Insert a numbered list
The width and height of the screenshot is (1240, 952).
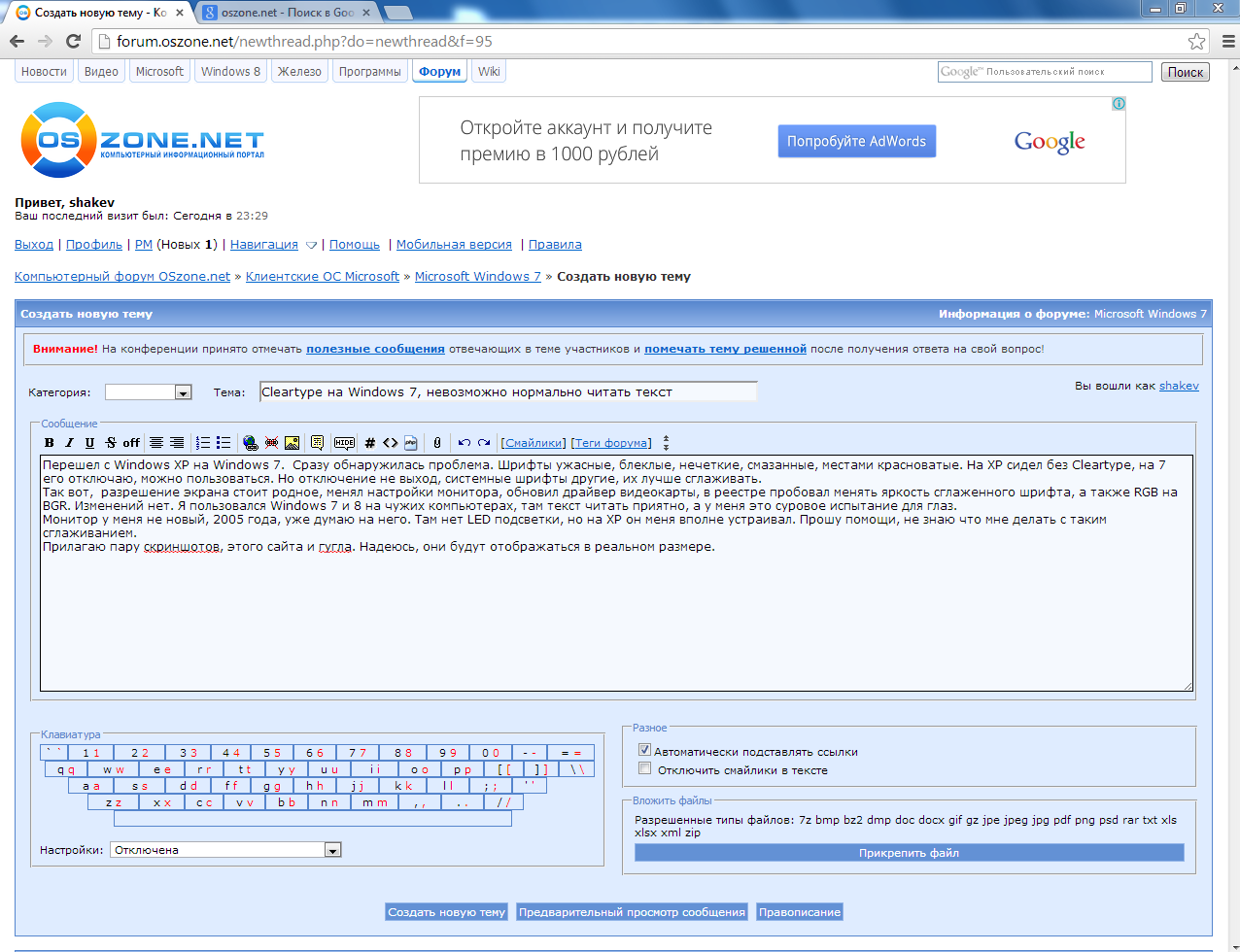click(x=203, y=443)
